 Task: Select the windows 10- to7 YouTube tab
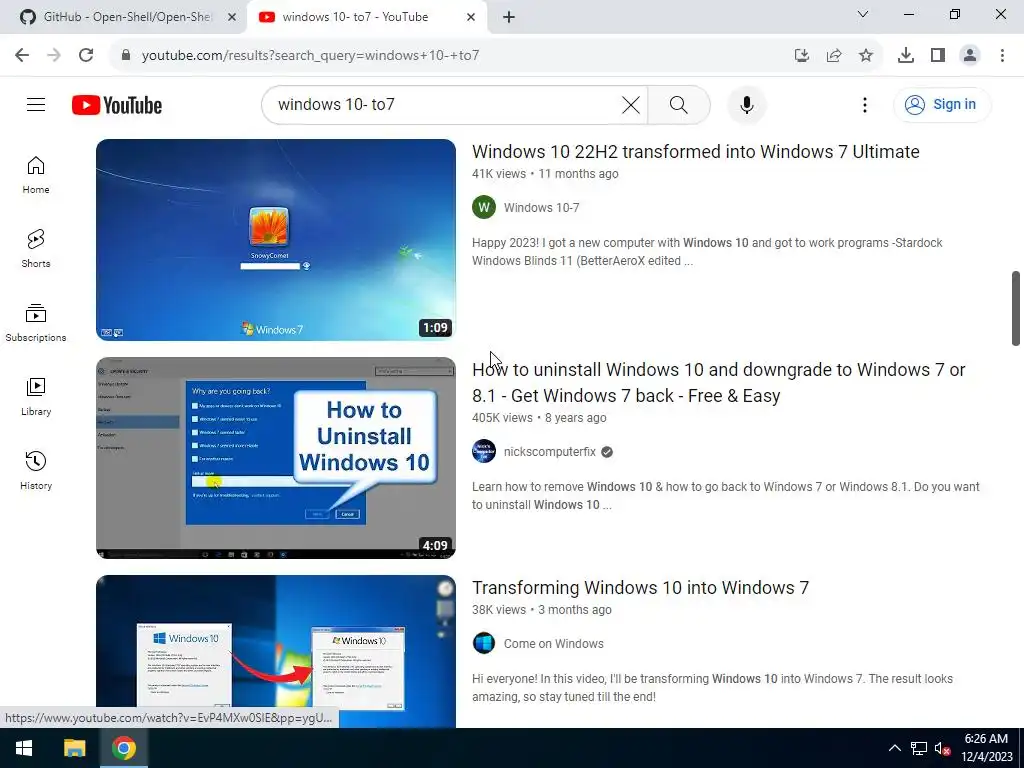pos(356,17)
